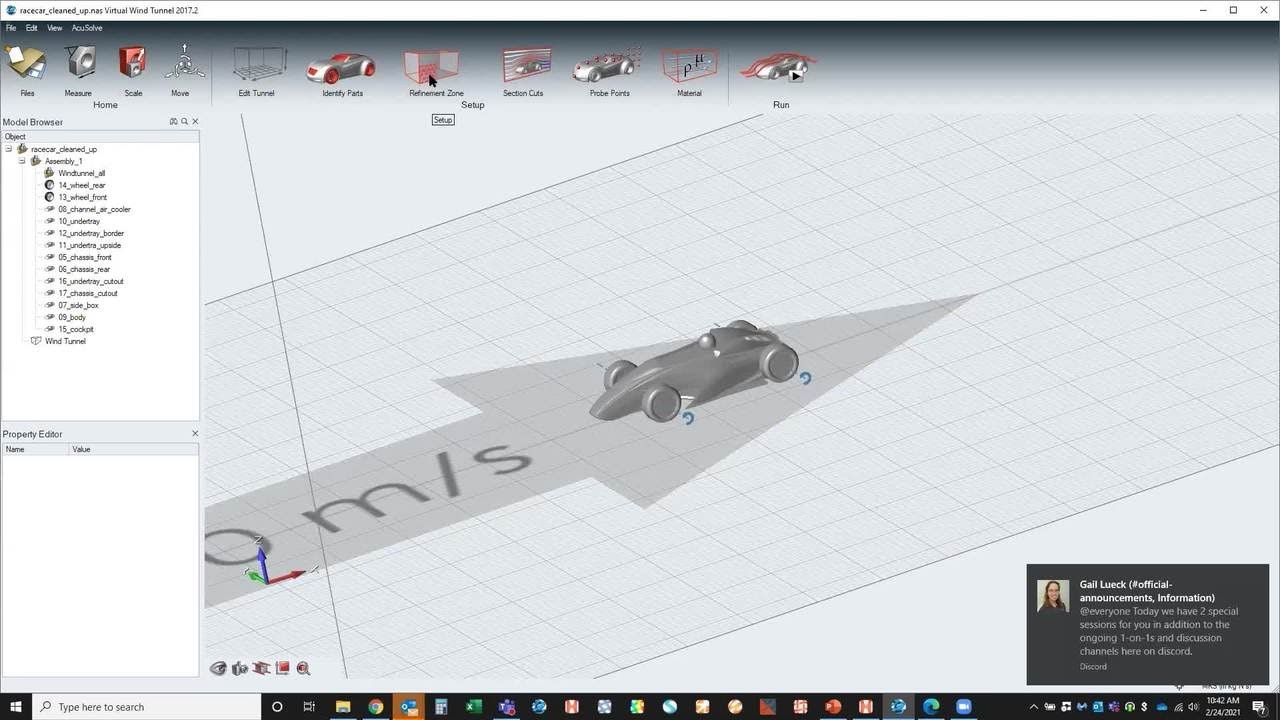
Task: Click the XYZ axis triad in viewport
Action: click(274, 566)
